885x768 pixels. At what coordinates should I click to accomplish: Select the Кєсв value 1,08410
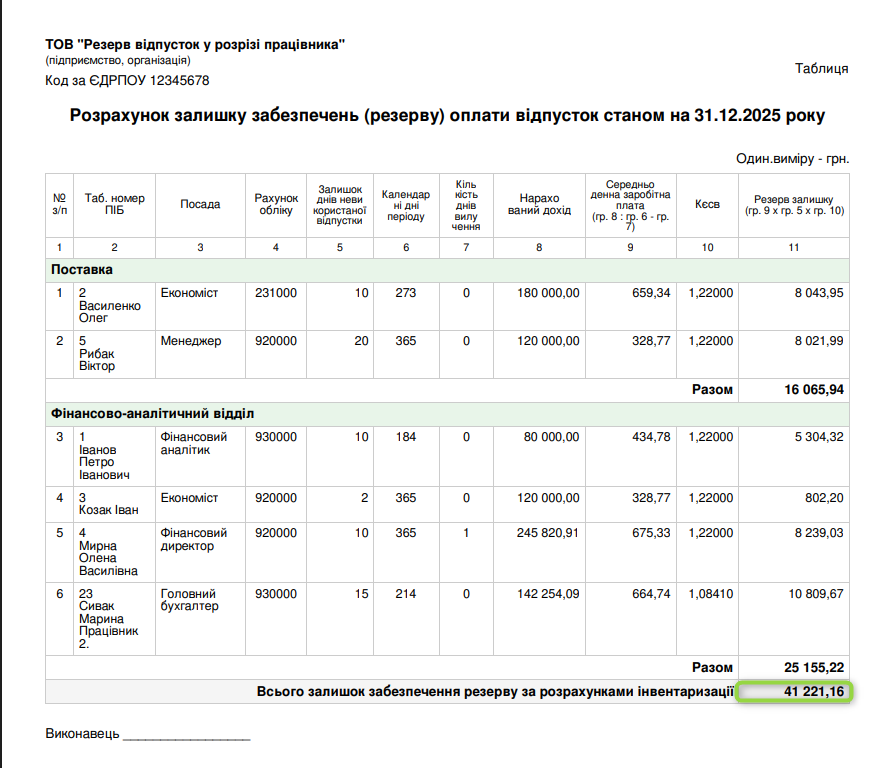(710, 594)
